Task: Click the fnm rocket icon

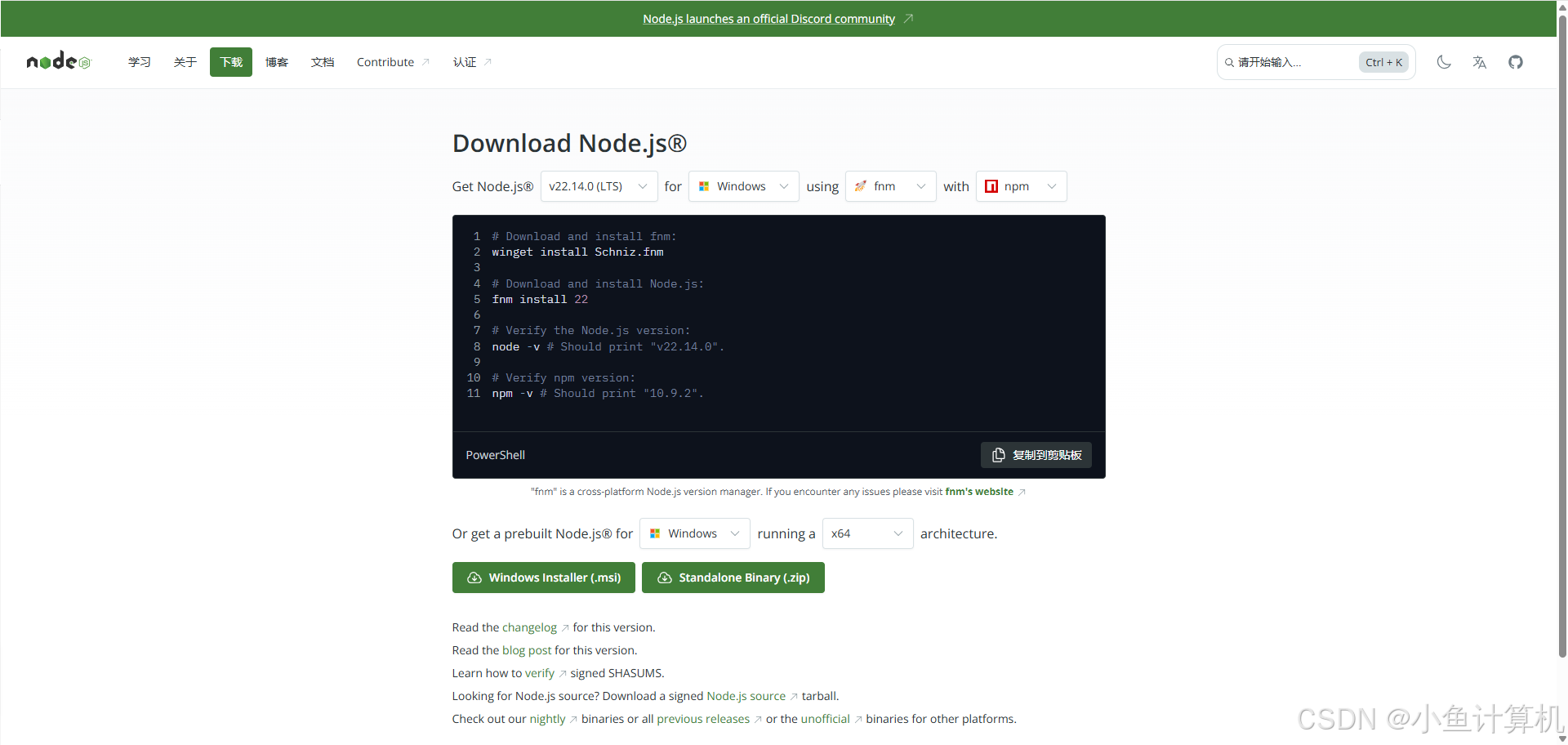Action: (x=860, y=186)
